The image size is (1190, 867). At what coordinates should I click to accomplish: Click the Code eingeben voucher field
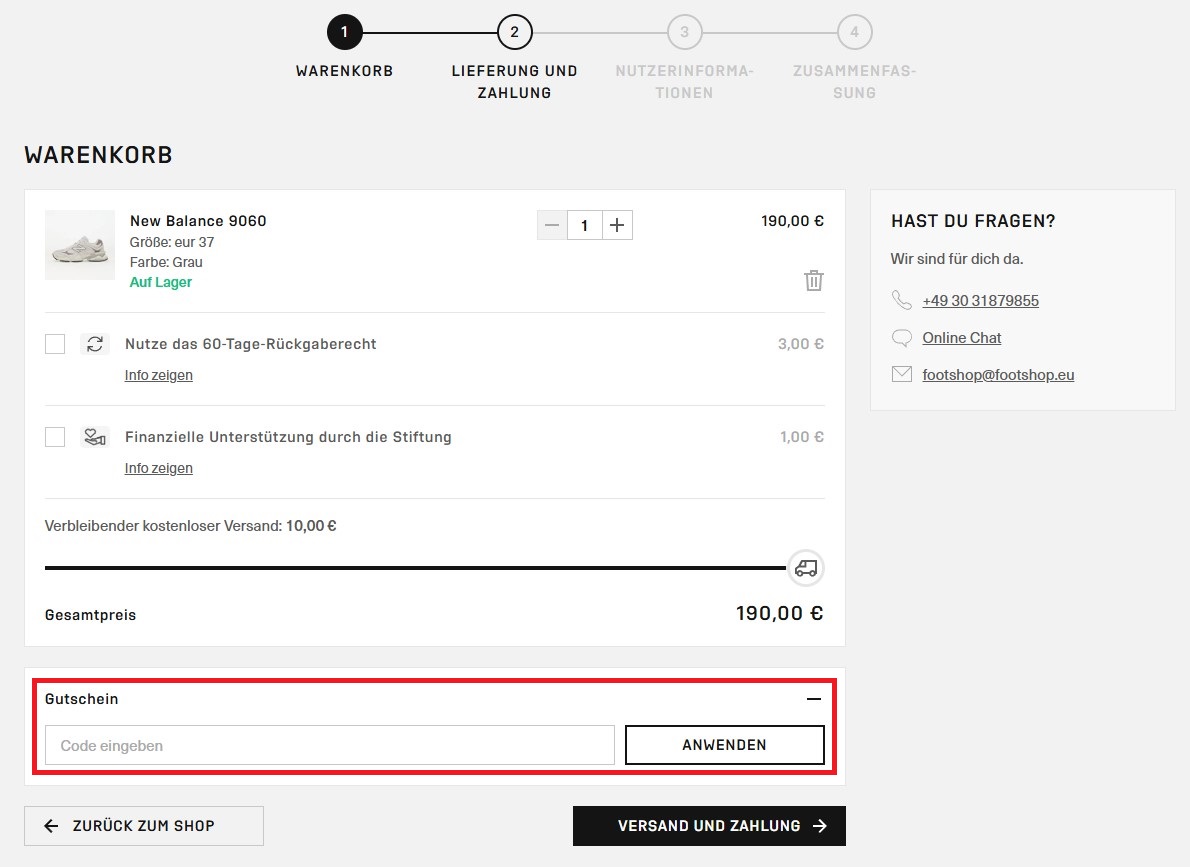click(x=329, y=746)
